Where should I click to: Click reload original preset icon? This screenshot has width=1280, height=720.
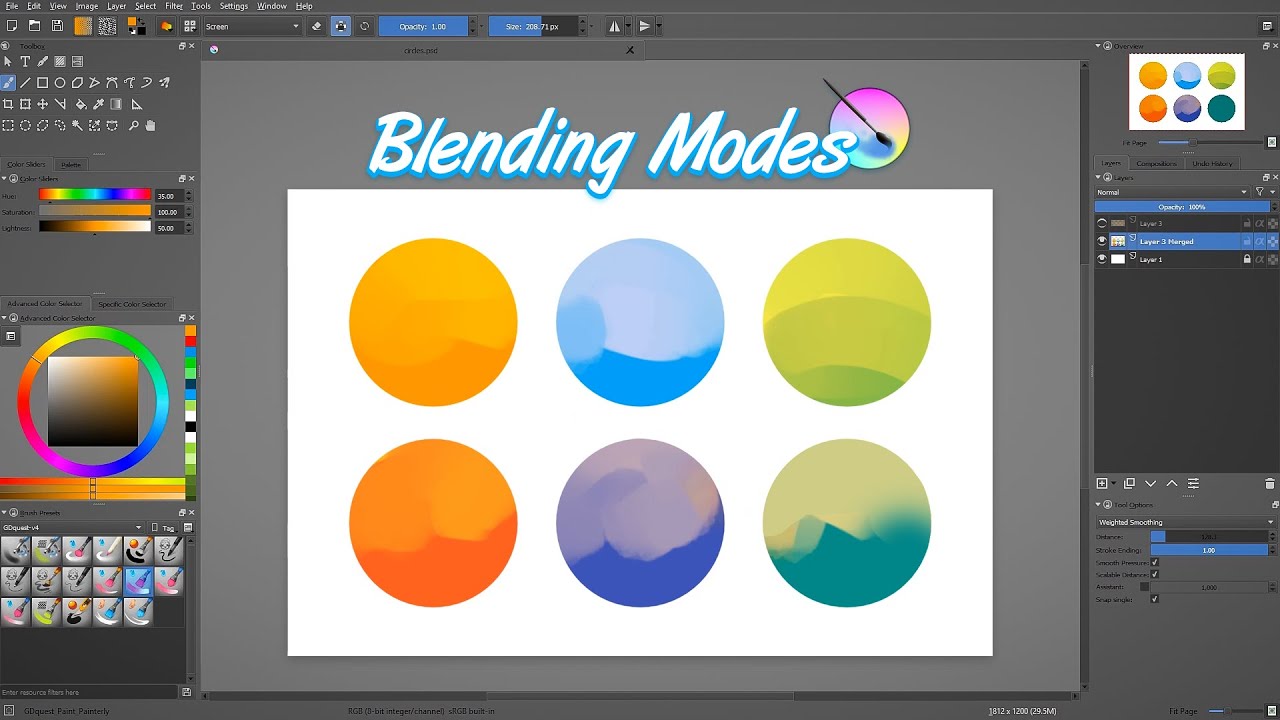click(365, 26)
